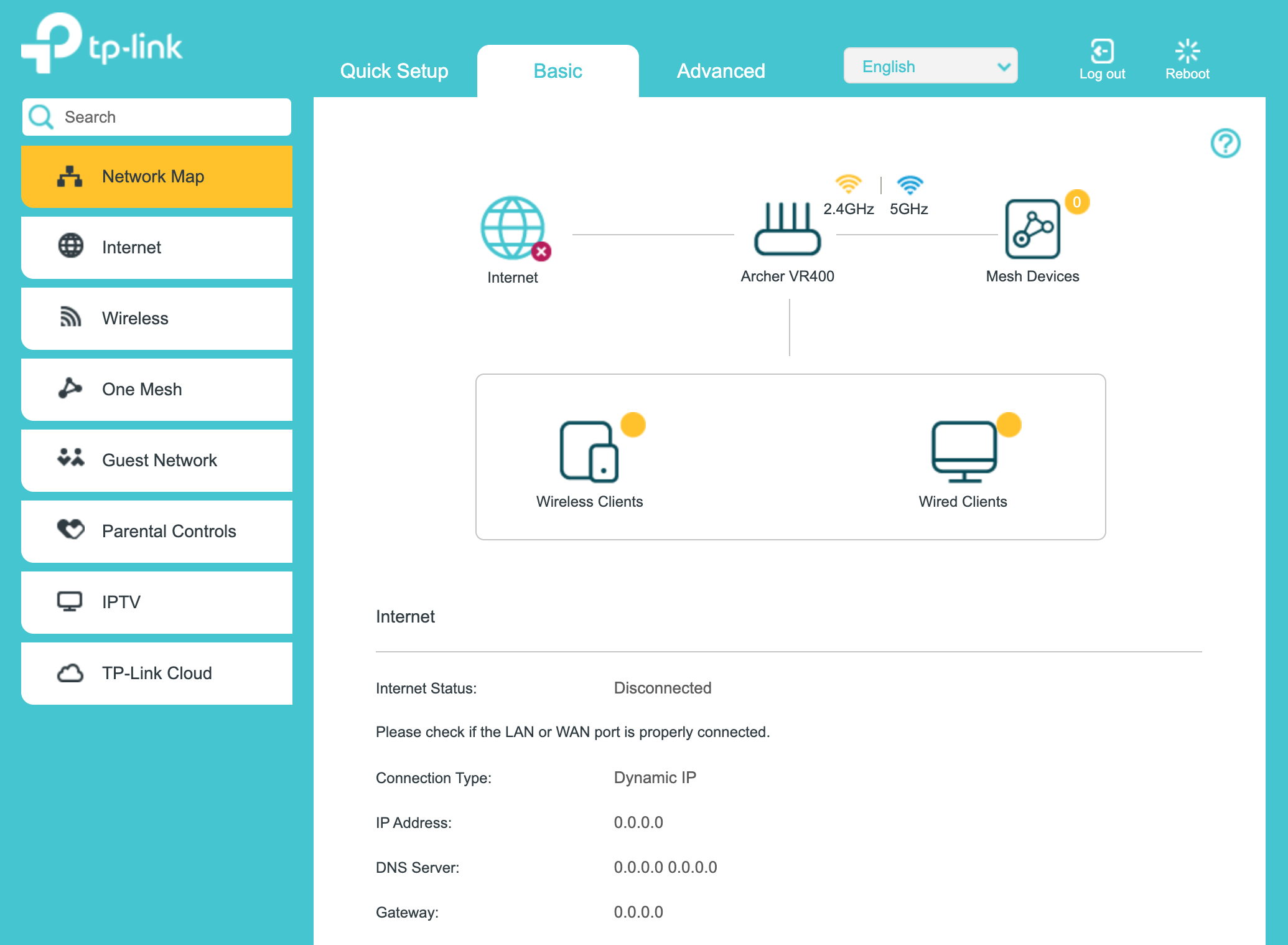Switch to the Advanced tab
The width and height of the screenshot is (1288, 945).
[721, 71]
